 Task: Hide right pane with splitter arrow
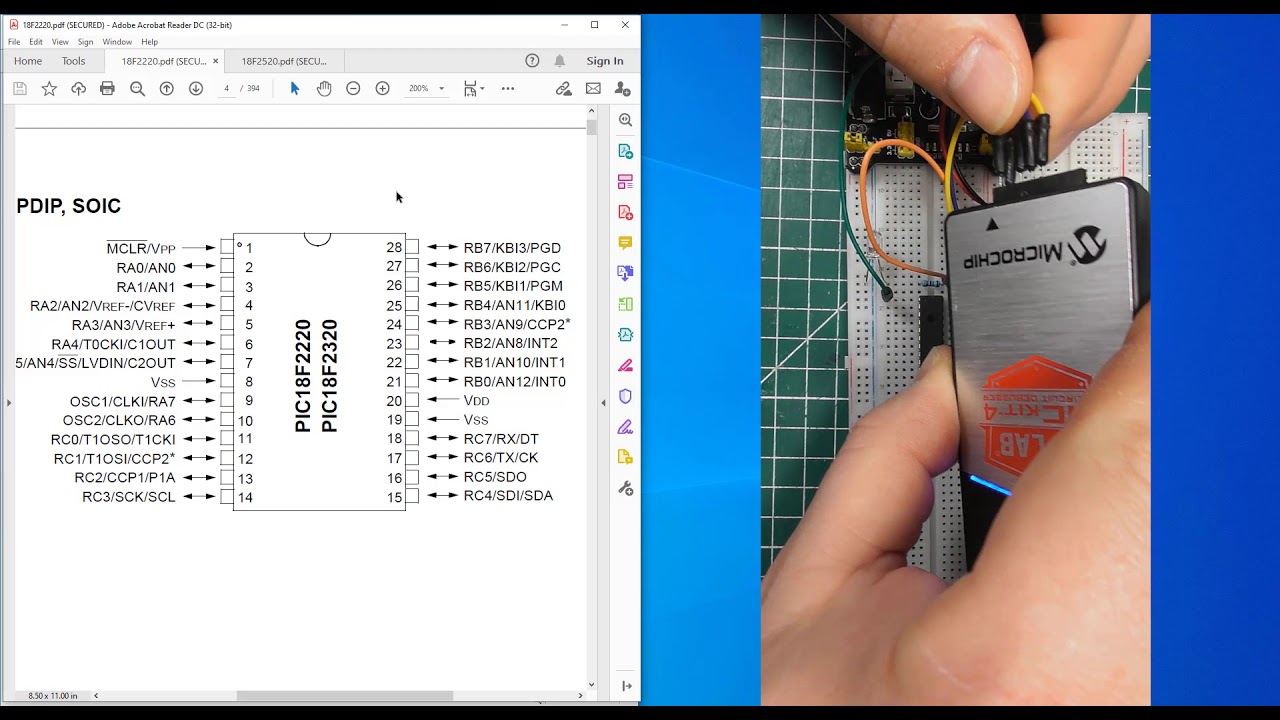click(603, 402)
